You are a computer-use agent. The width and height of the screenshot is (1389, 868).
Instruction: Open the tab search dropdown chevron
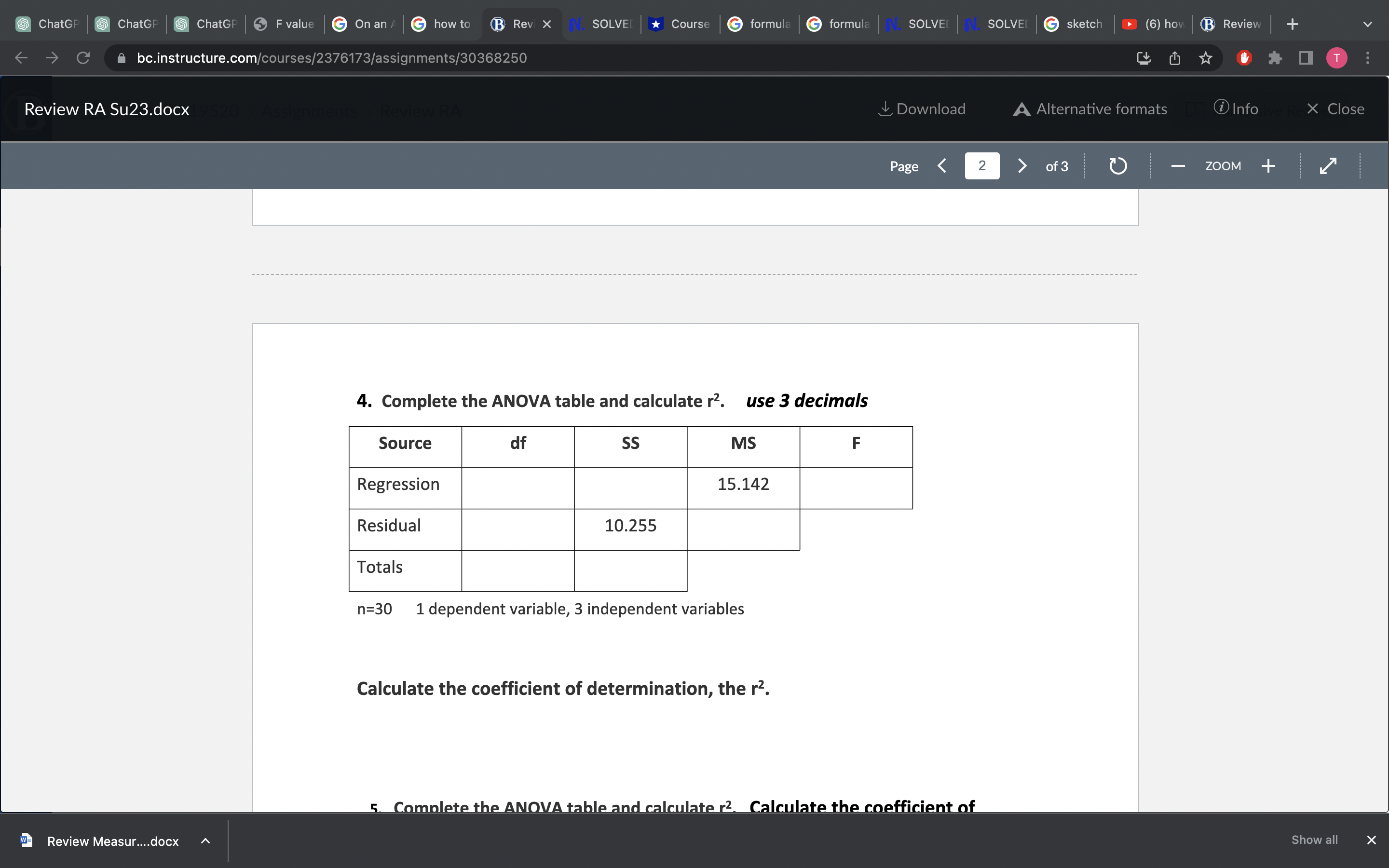point(1367,24)
